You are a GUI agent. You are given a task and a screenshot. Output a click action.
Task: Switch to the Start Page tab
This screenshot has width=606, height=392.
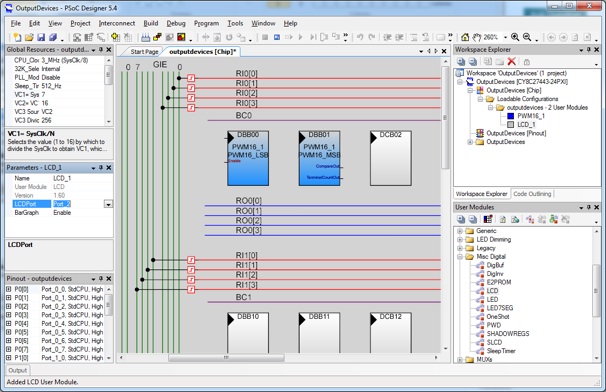click(144, 52)
